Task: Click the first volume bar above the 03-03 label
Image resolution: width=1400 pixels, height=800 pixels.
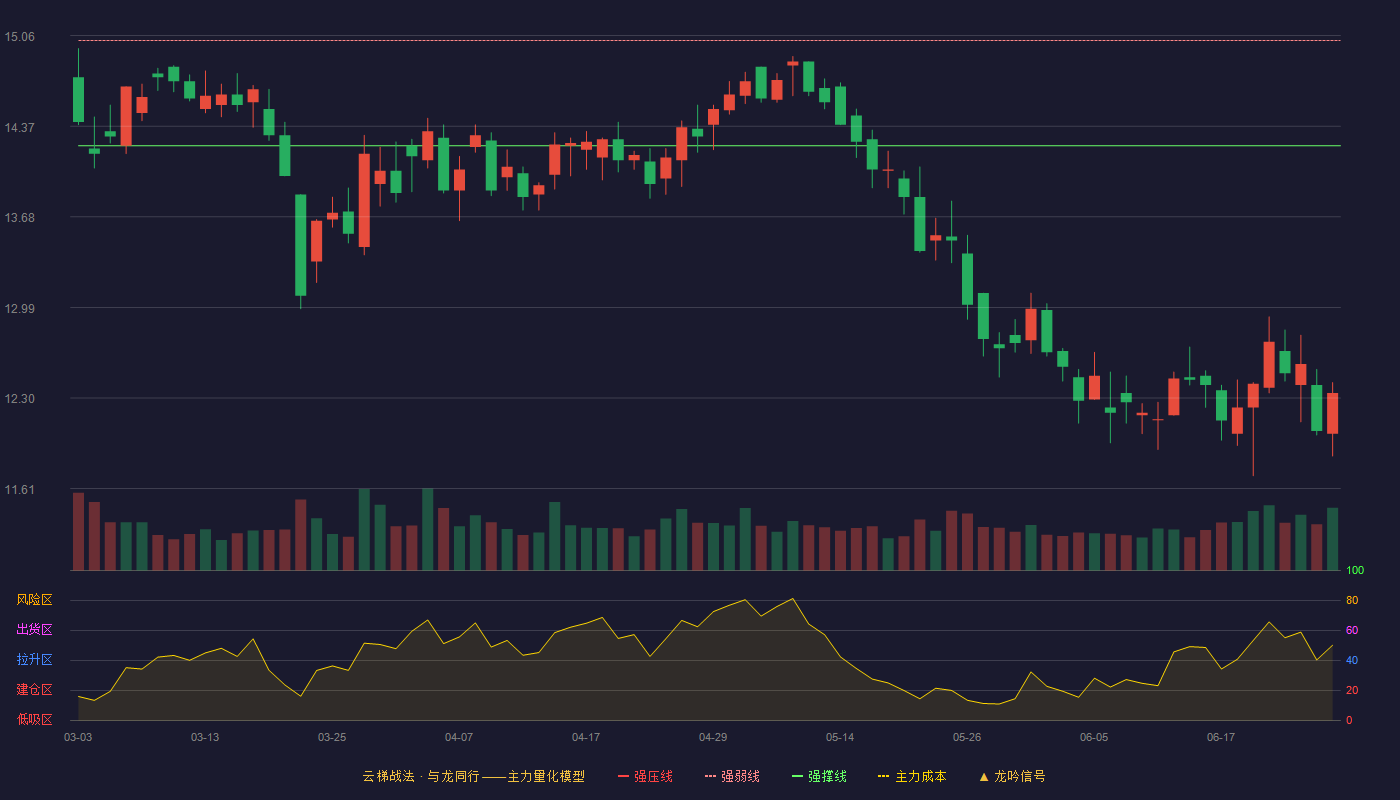Action: point(78,531)
